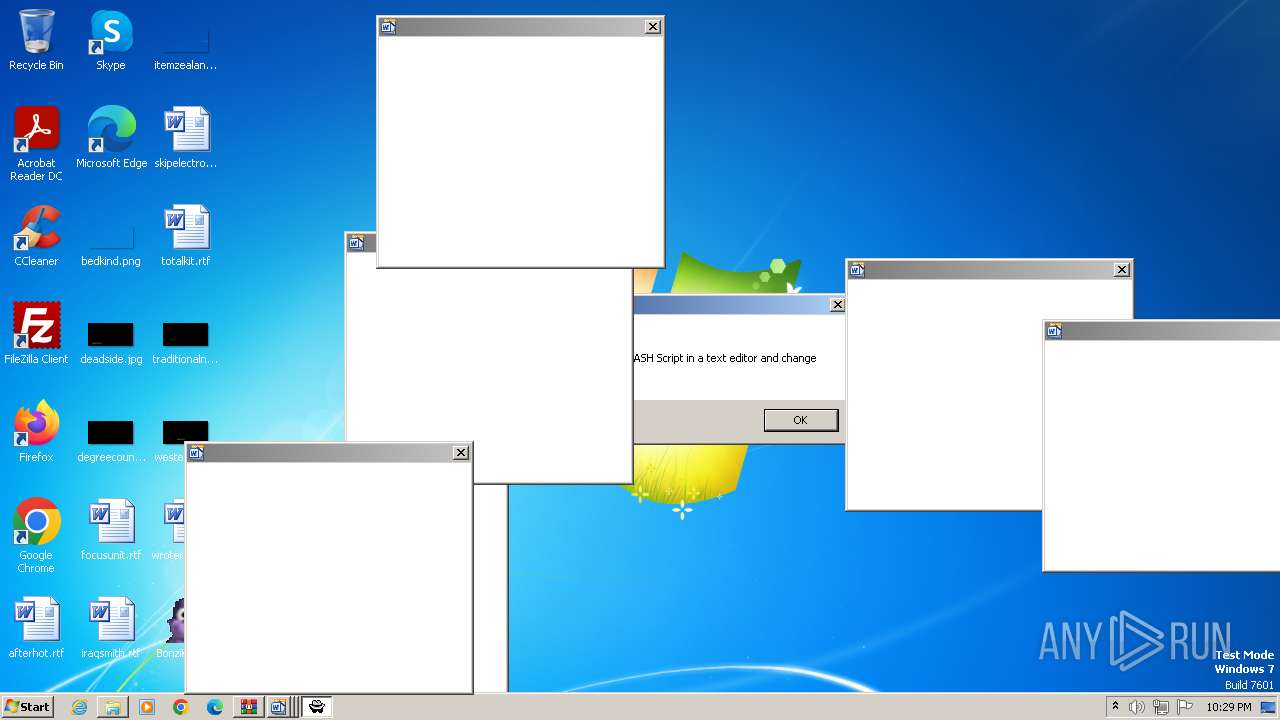Screen dimensions: 1280x720
Task: Select the afterhot.rtf document
Action: [36, 628]
